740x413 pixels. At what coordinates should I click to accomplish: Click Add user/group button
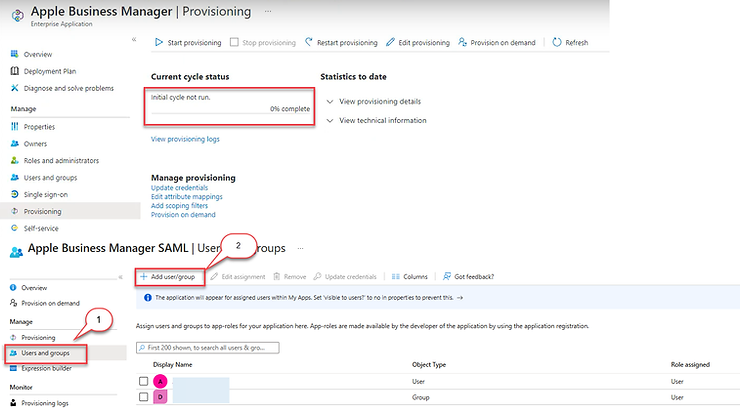coord(168,277)
